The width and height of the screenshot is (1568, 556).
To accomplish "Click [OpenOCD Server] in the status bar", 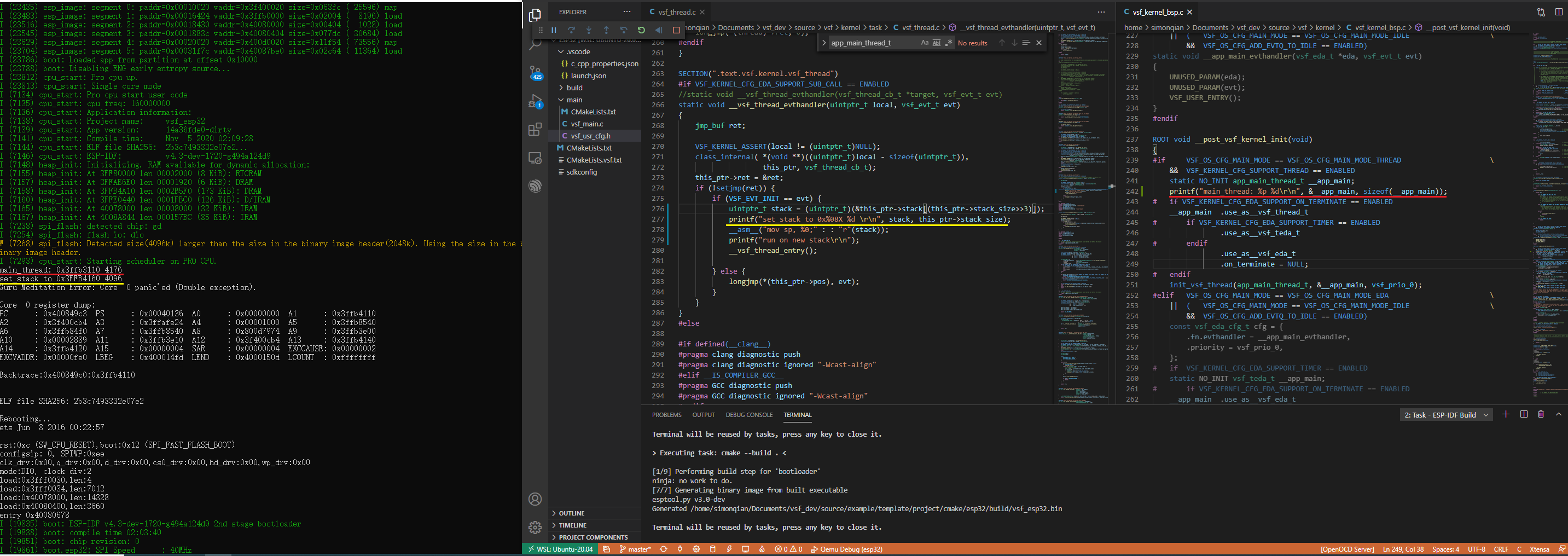I will pyautogui.click(x=1347, y=549).
